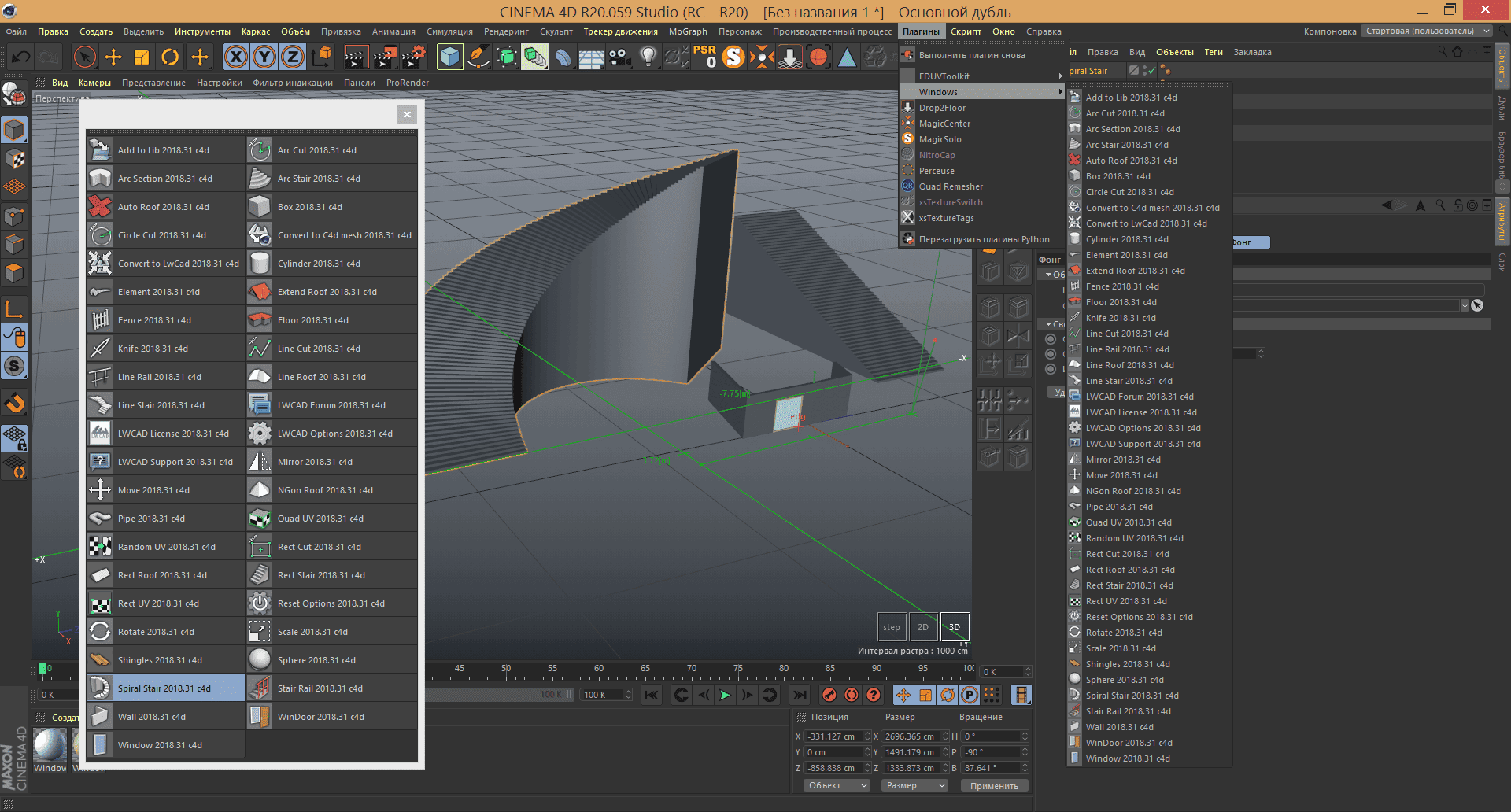
Task: Open the Стартовая layout dropdown
Action: click(x=1426, y=31)
